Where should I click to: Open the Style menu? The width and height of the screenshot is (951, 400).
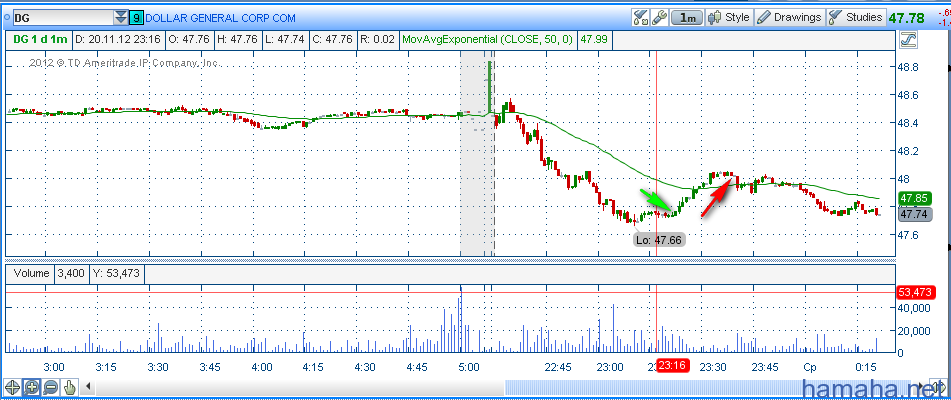click(x=729, y=18)
